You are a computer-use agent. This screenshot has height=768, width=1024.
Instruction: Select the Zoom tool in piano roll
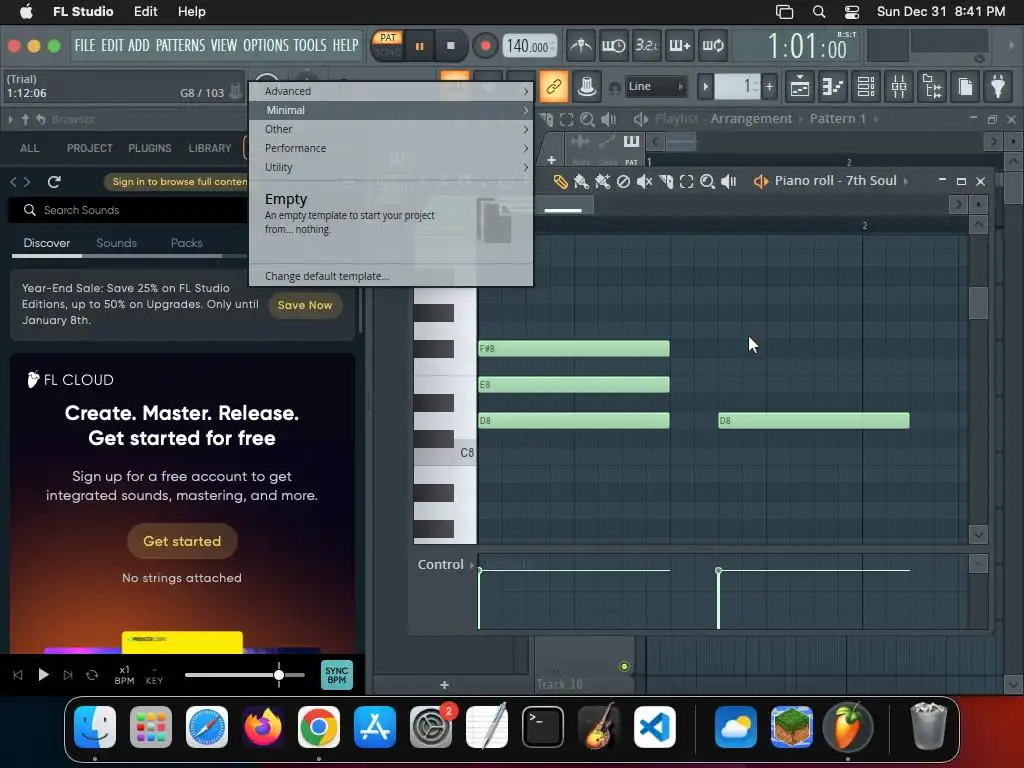(x=707, y=182)
